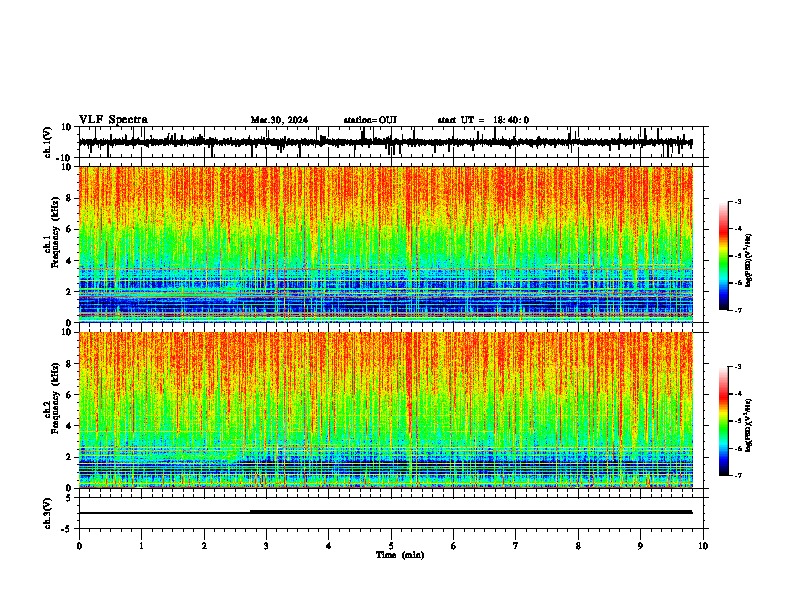Viewport: 792px width, 612px height.
Task: Click the ch.2 spectrogram color scale bar
Action: coord(724,421)
